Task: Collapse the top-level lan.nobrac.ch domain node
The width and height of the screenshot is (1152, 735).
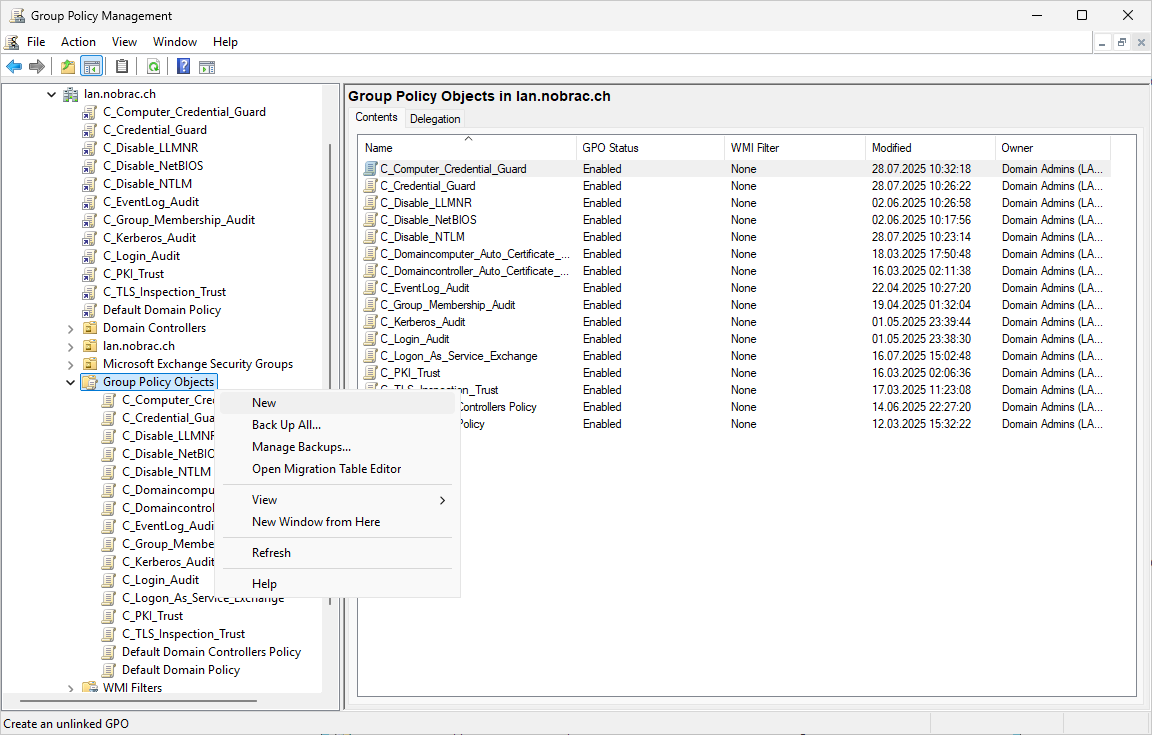Action: click(x=51, y=94)
